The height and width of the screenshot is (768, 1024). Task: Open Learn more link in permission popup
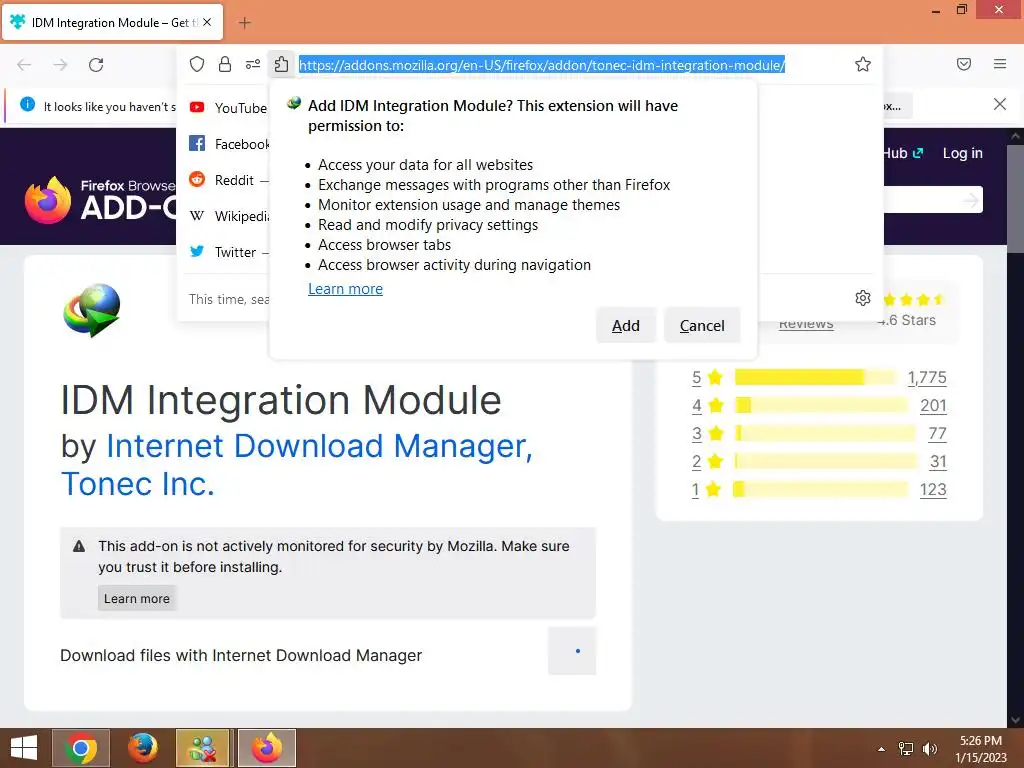pos(345,289)
